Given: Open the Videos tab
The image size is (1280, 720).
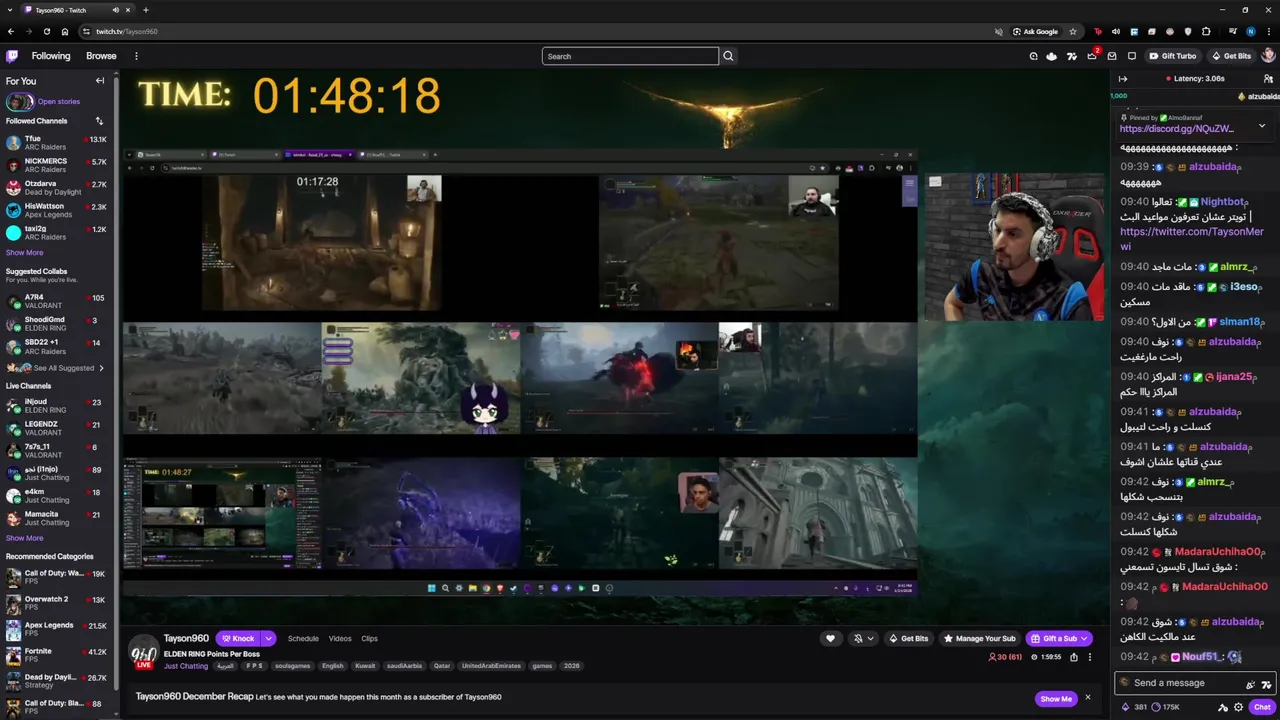Looking at the screenshot, I should click(x=340, y=638).
